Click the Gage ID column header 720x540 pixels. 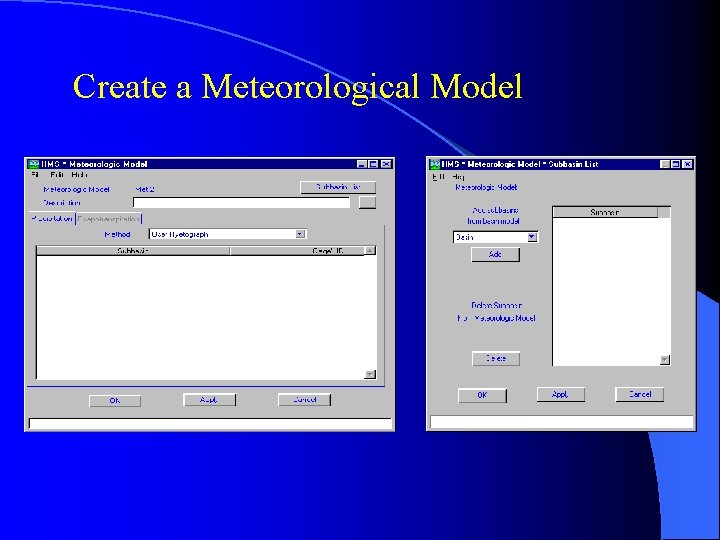point(297,251)
